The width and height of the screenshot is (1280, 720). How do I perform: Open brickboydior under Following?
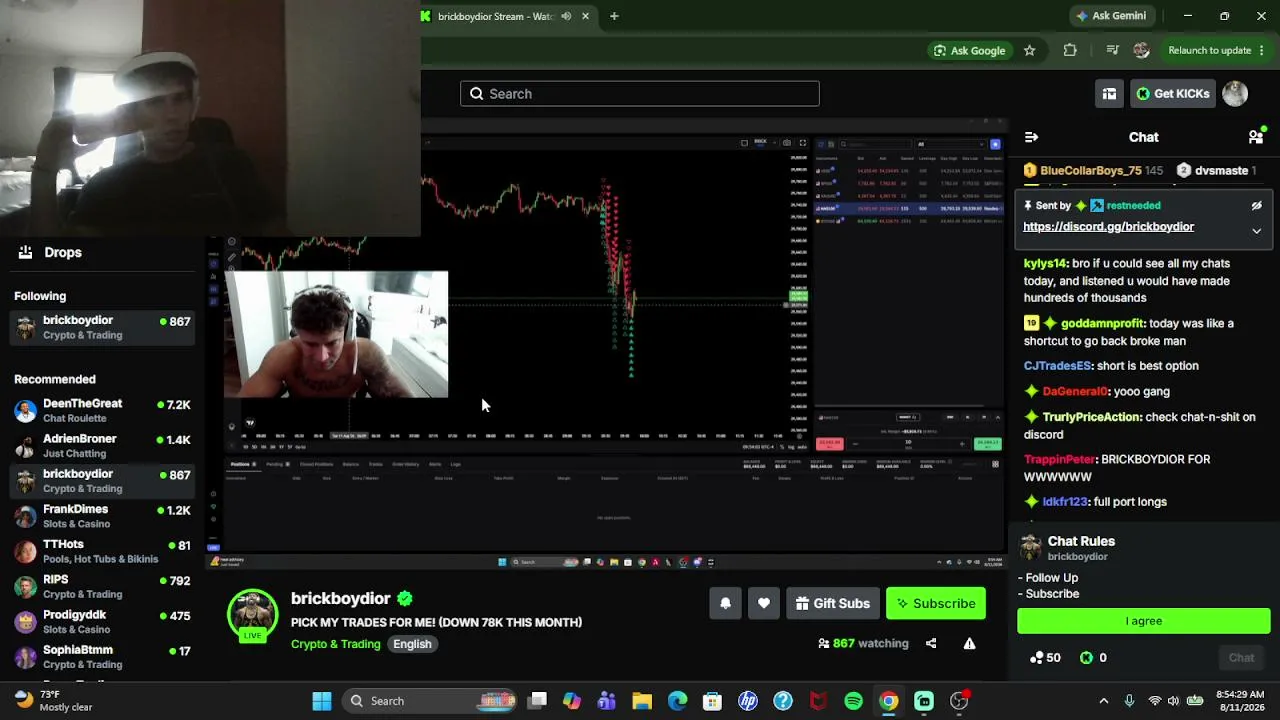(x=102, y=327)
